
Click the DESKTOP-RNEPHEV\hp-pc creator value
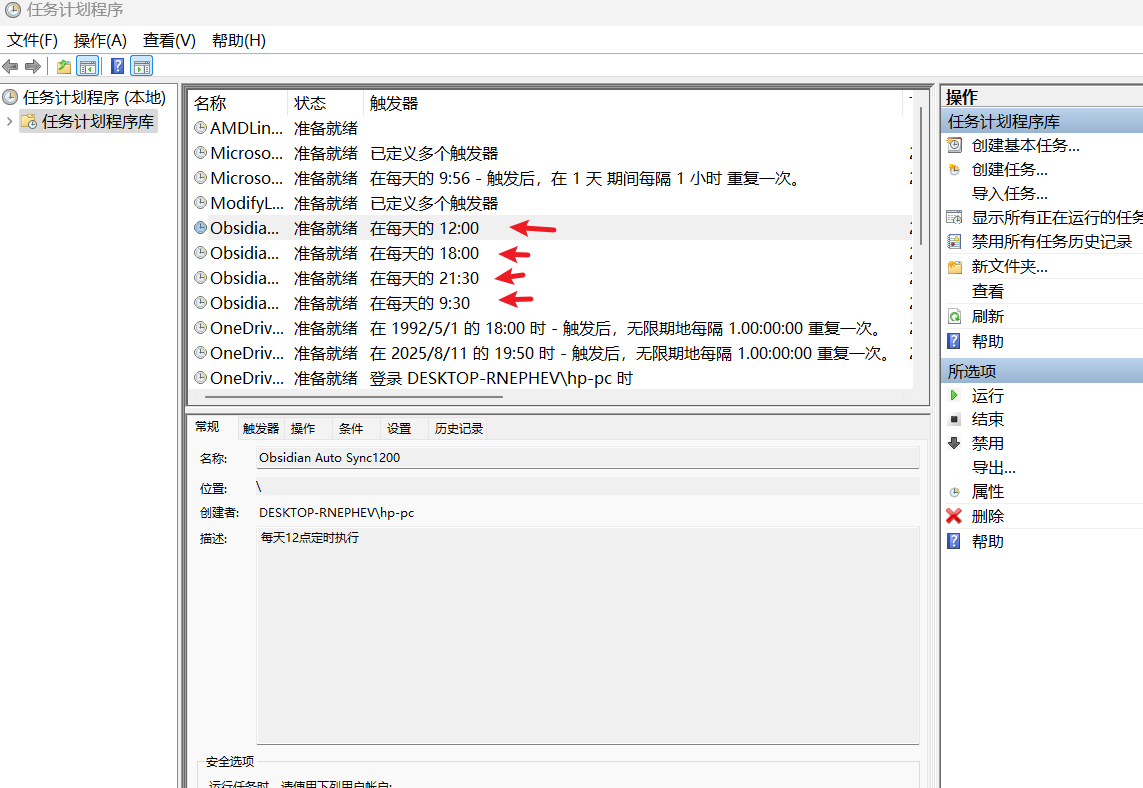coord(336,512)
